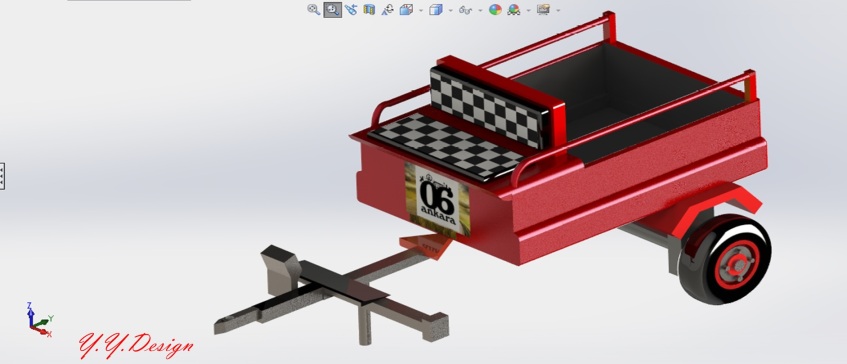
Task: Click the Hide/Show Items glasses icon
Action: [465, 9]
